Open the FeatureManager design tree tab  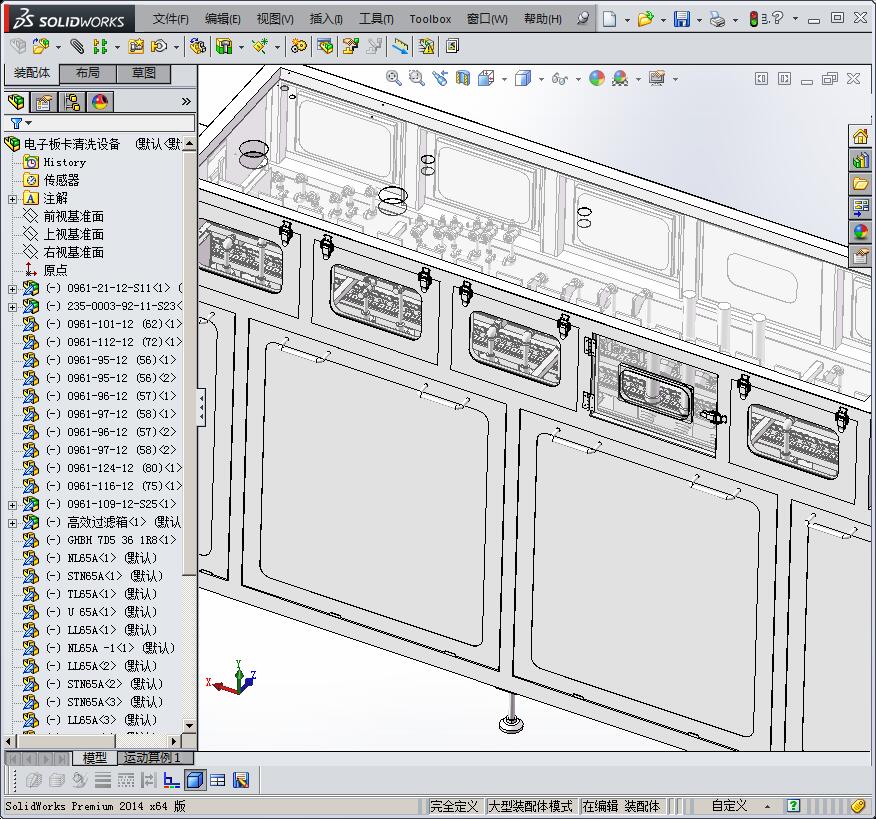pos(16,102)
